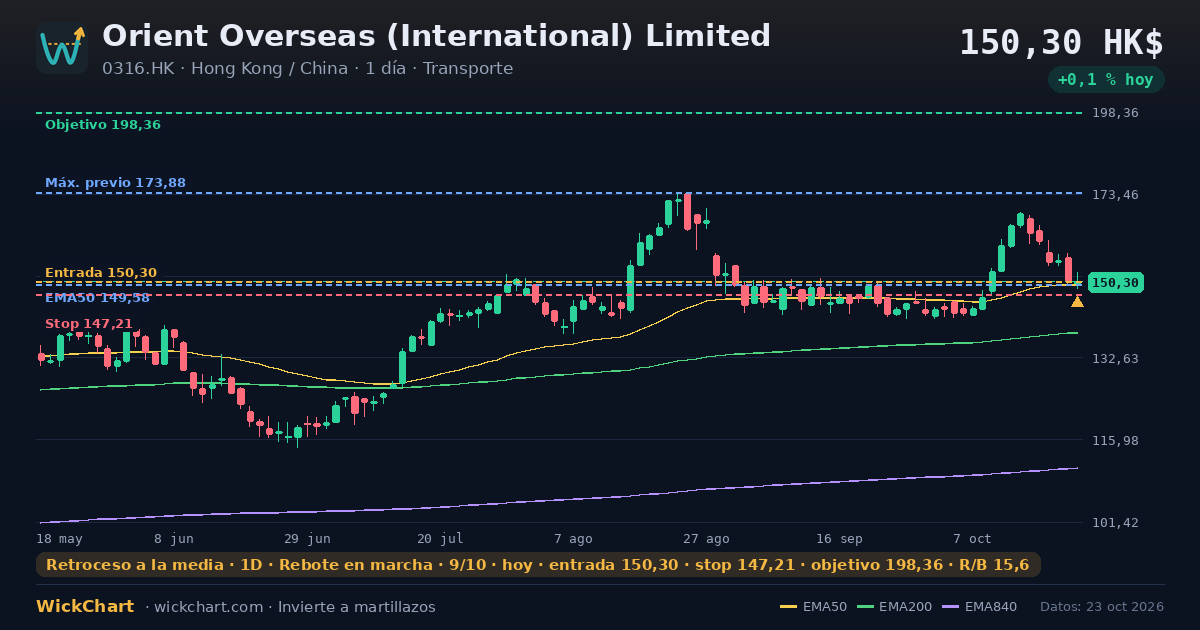Click the current price 150,30 HK$
Image resolution: width=1200 pixels, height=630 pixels.
[1061, 43]
